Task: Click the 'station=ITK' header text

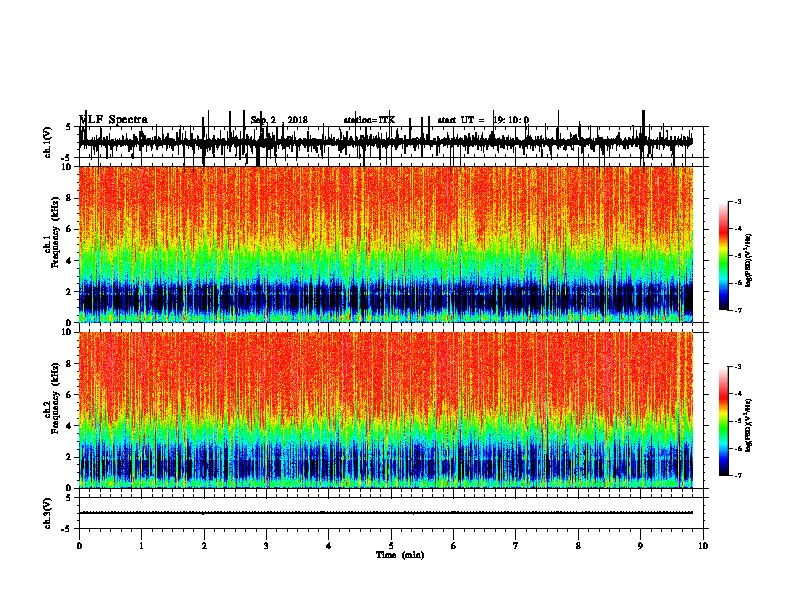Action: point(369,120)
